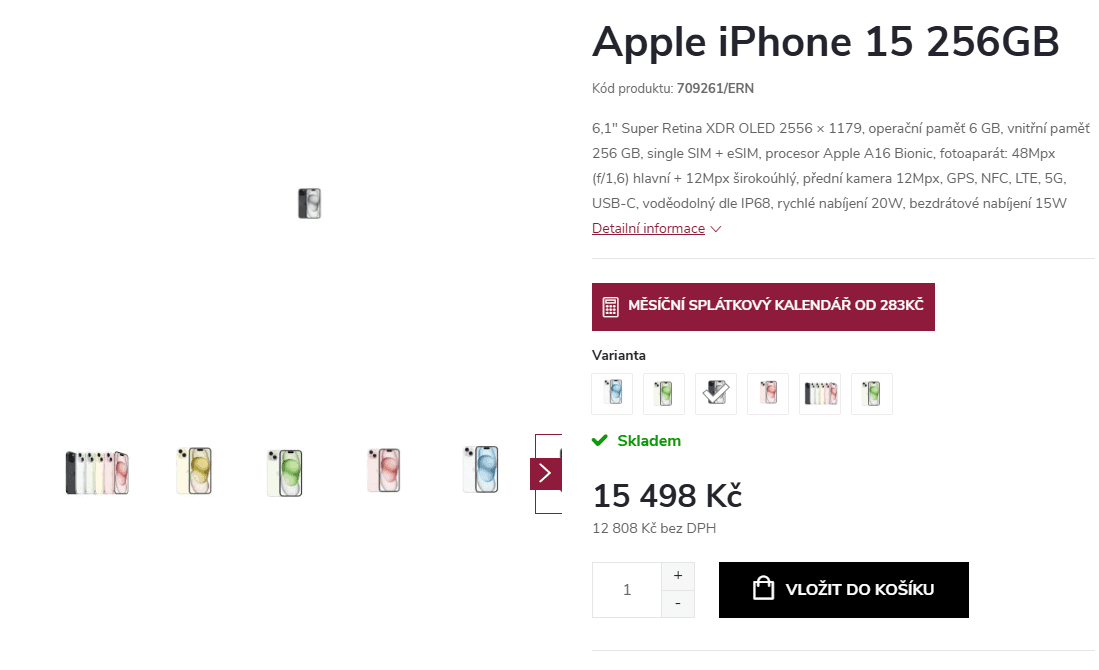Open the monthly installment calendar from 283Kč
This screenshot has width=1099, height=670.
tap(763, 307)
